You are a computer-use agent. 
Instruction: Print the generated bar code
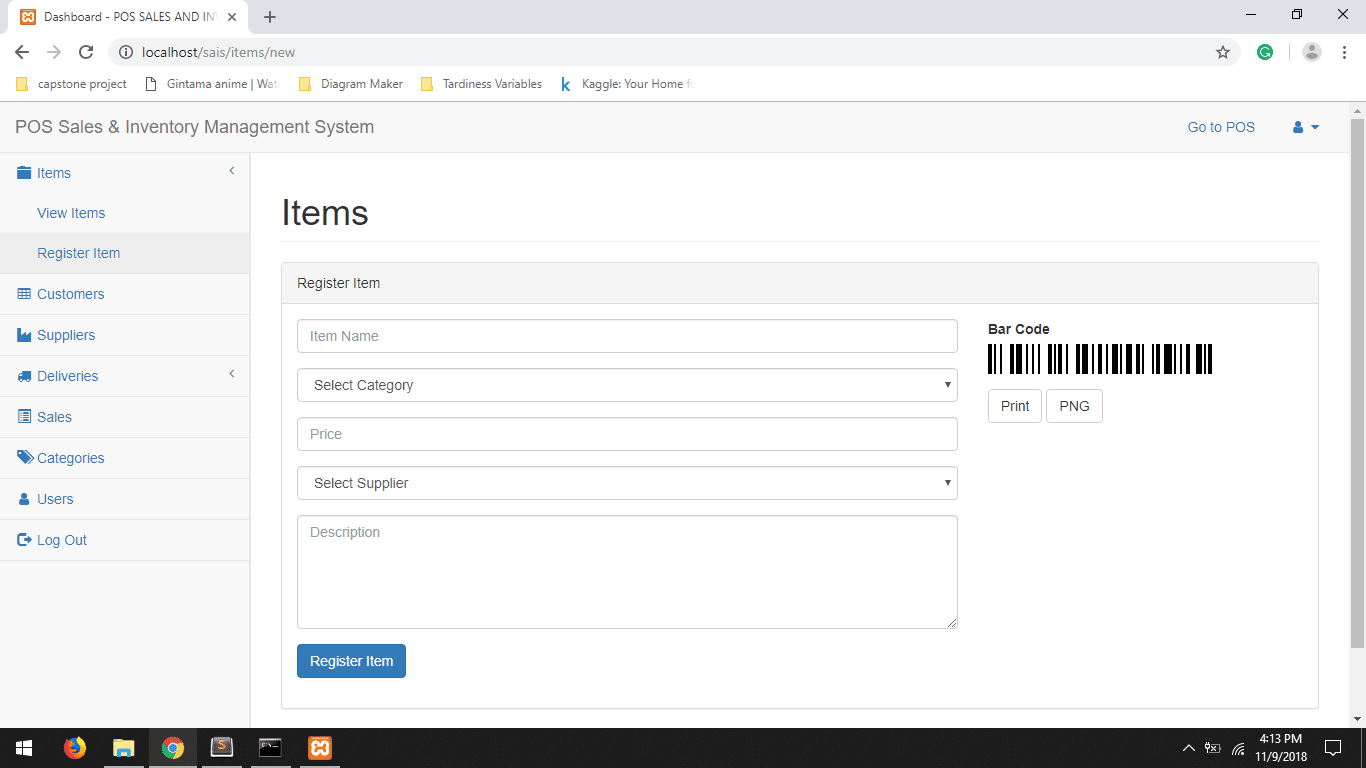(x=1014, y=406)
